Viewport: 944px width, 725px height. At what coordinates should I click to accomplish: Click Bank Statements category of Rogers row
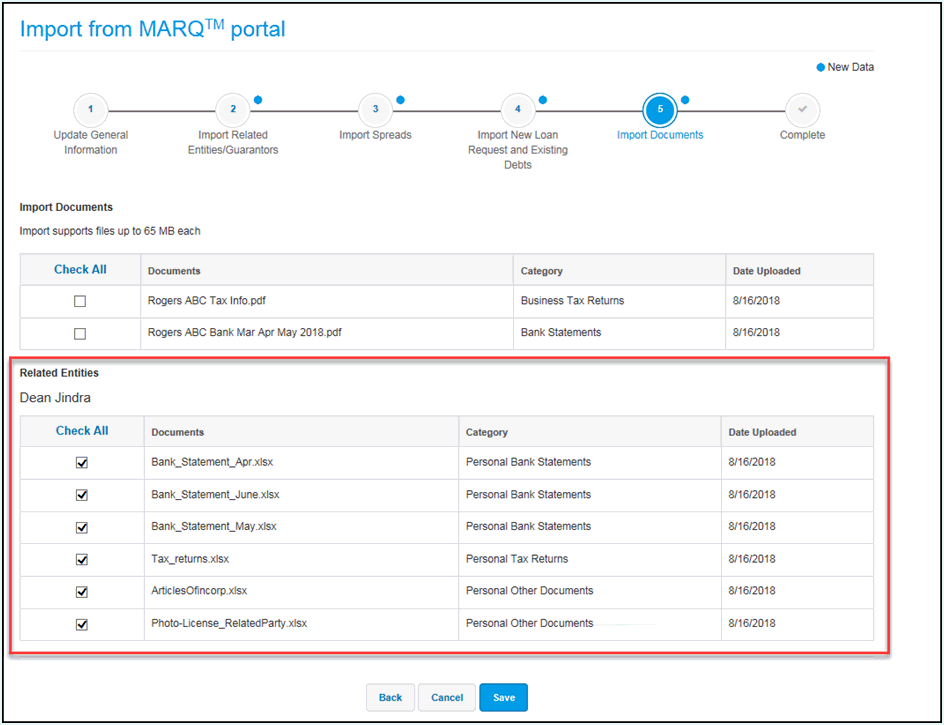[560, 332]
